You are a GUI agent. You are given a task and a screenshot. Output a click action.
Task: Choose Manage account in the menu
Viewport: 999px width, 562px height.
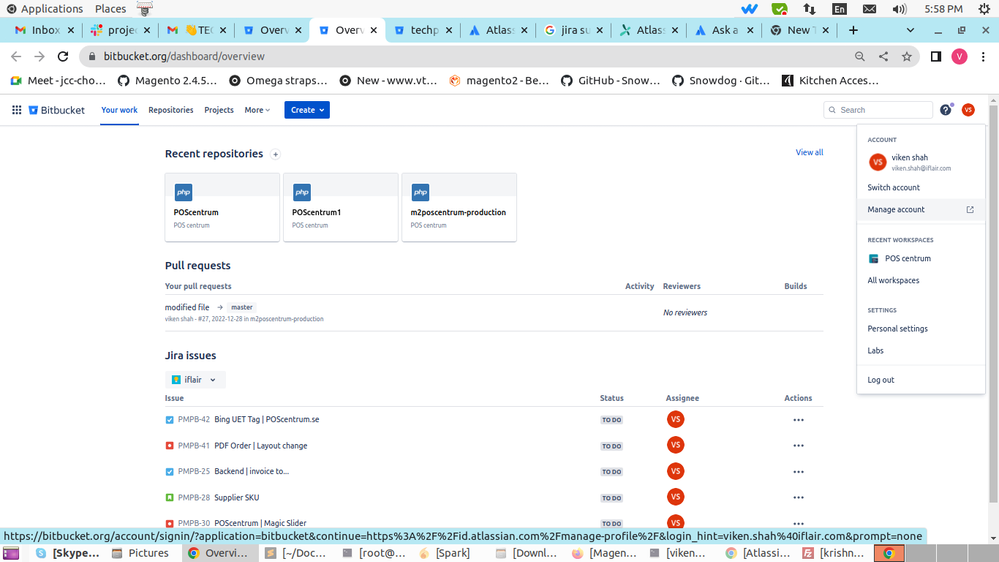click(921, 210)
